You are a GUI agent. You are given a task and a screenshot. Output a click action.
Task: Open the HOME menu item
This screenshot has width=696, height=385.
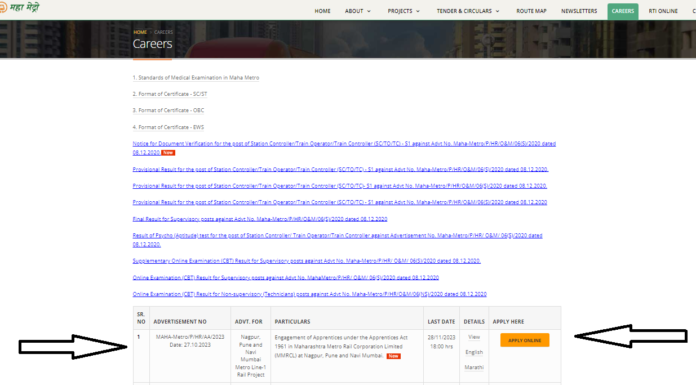point(322,11)
